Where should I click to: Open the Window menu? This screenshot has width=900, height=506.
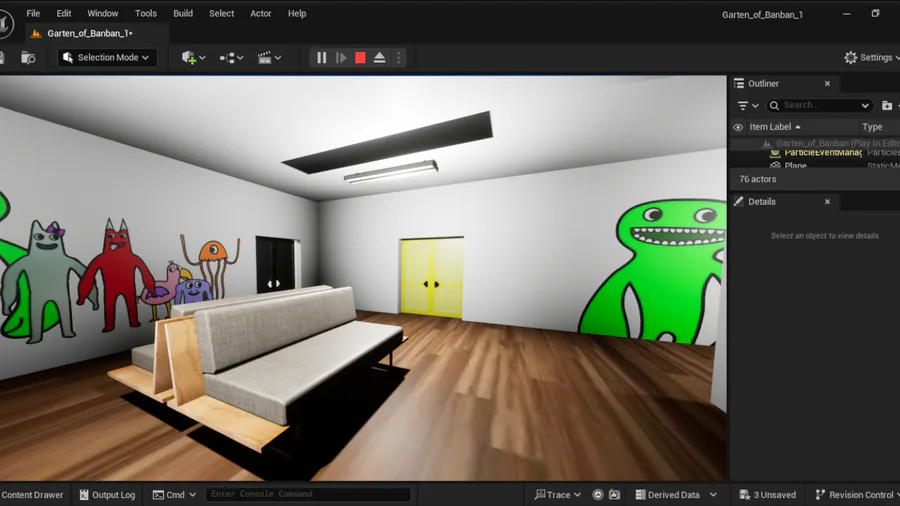pos(103,13)
